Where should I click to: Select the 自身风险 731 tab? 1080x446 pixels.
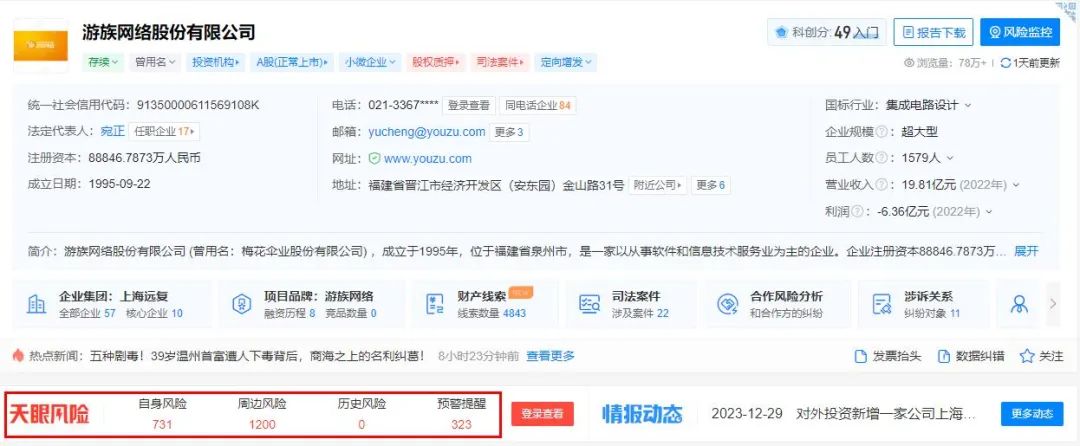click(x=163, y=414)
